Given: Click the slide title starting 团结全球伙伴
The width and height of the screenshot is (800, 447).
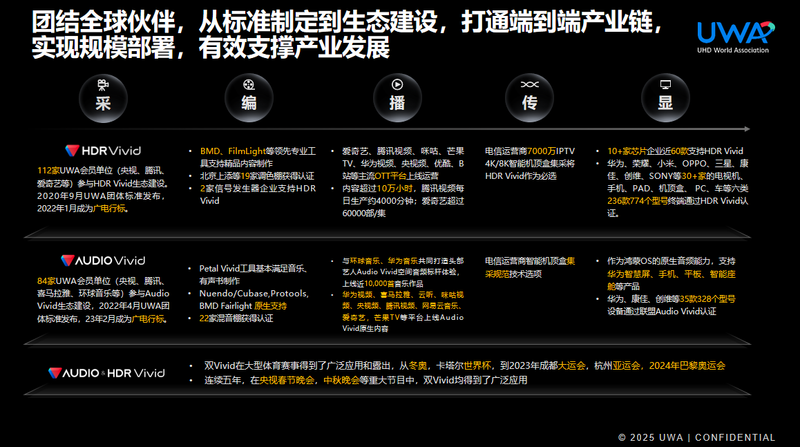Looking at the screenshot, I should click(347, 34).
